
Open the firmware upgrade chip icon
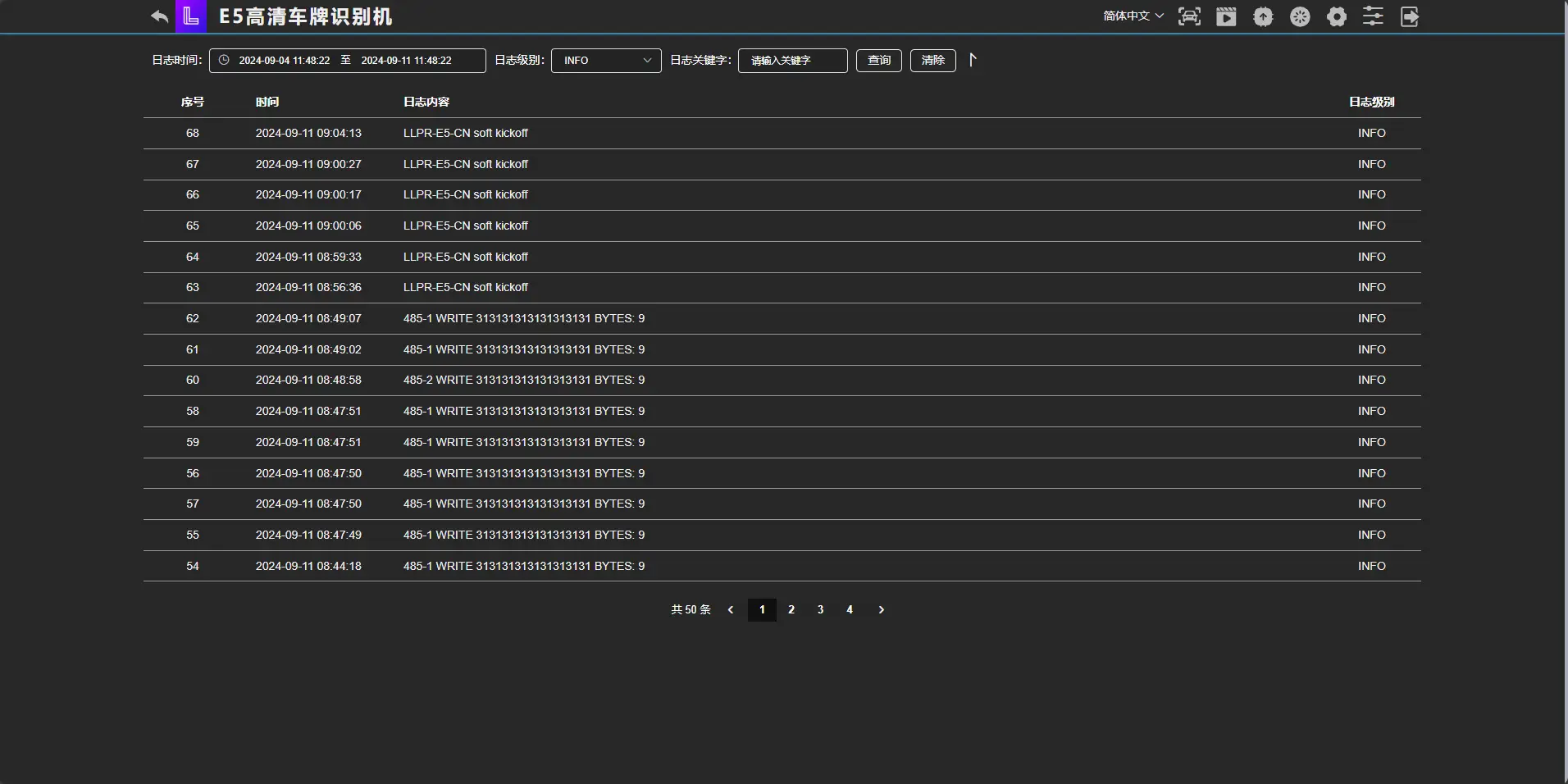[x=1263, y=16]
